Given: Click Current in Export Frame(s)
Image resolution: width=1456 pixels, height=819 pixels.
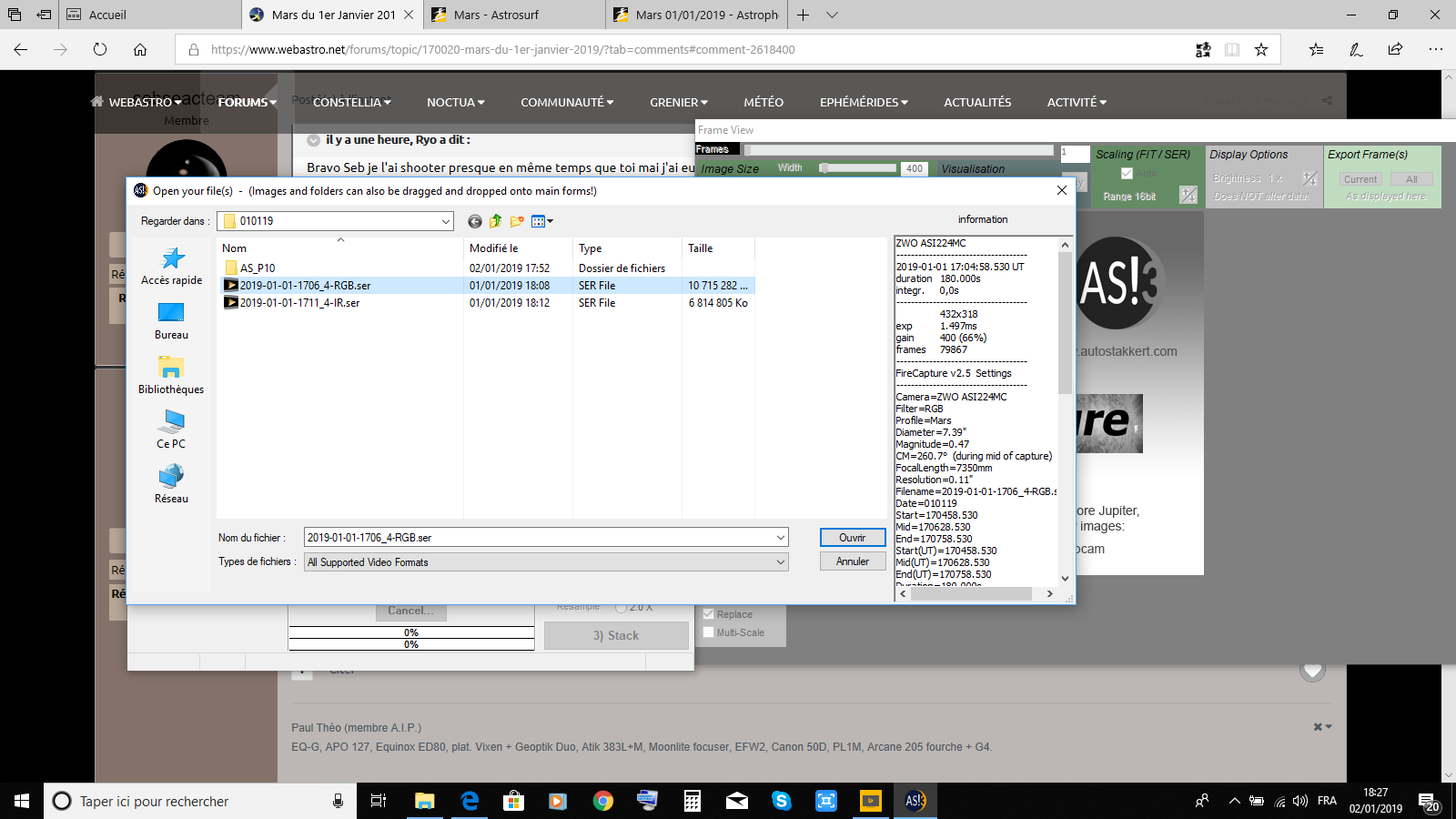Looking at the screenshot, I should [1360, 179].
